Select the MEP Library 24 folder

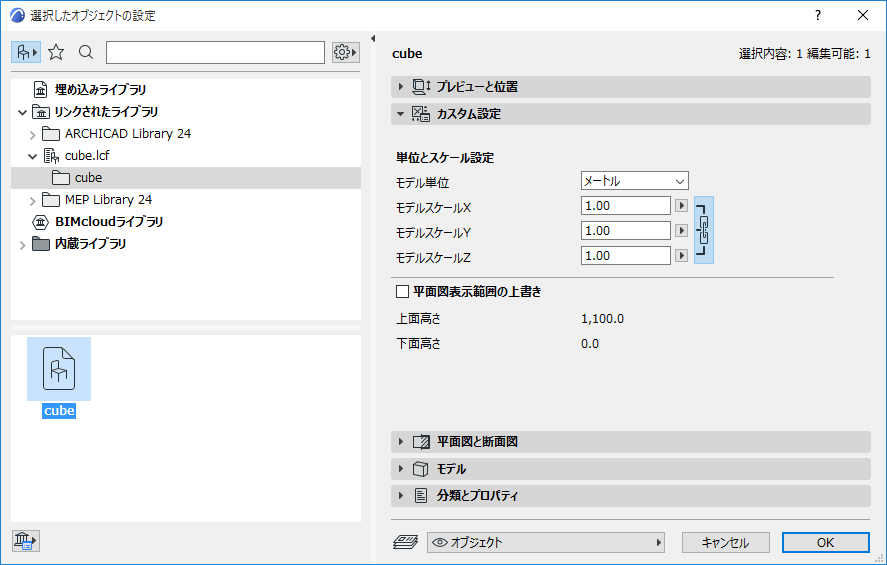point(108,200)
